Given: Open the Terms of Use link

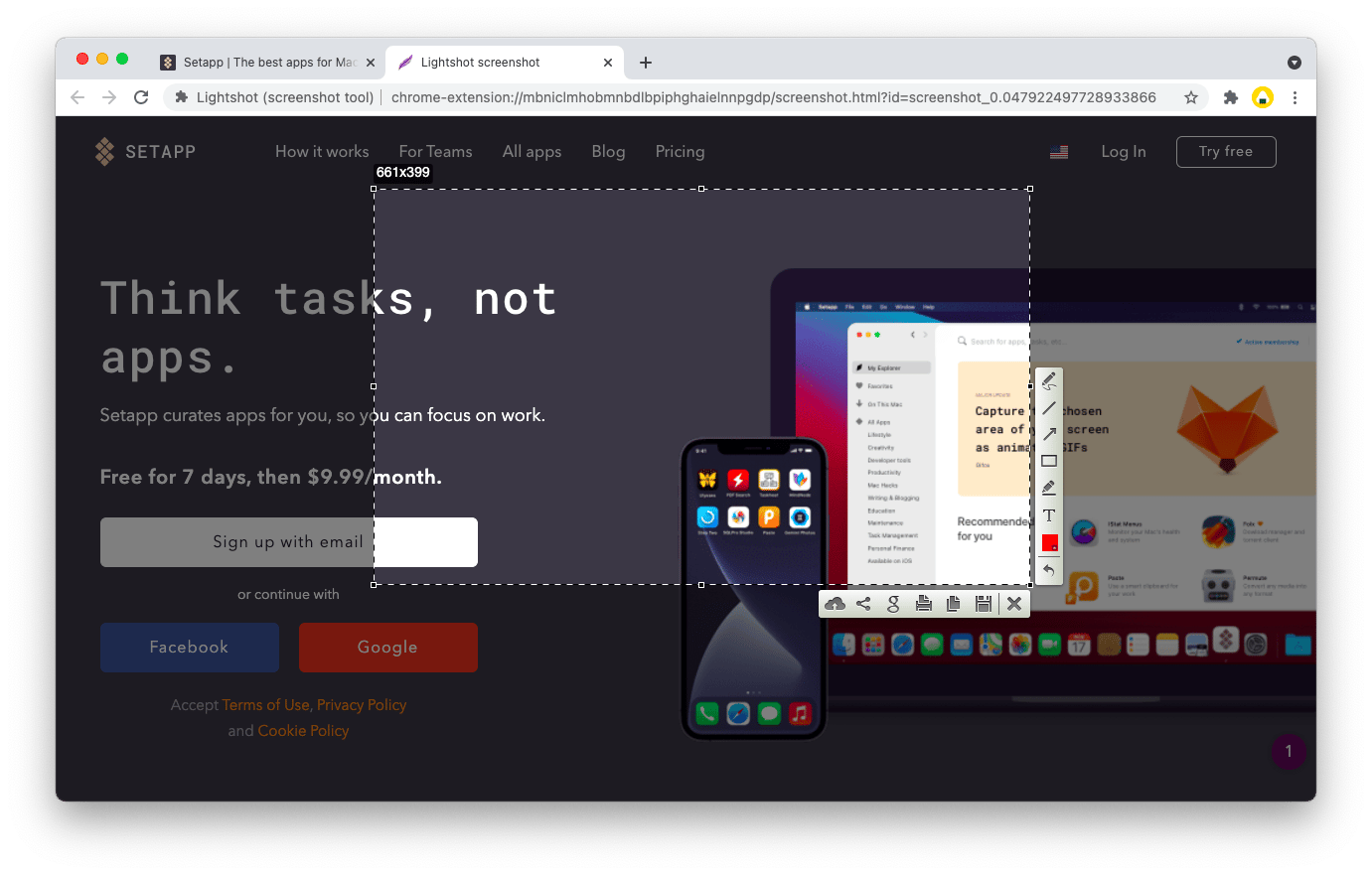Looking at the screenshot, I should [265, 705].
